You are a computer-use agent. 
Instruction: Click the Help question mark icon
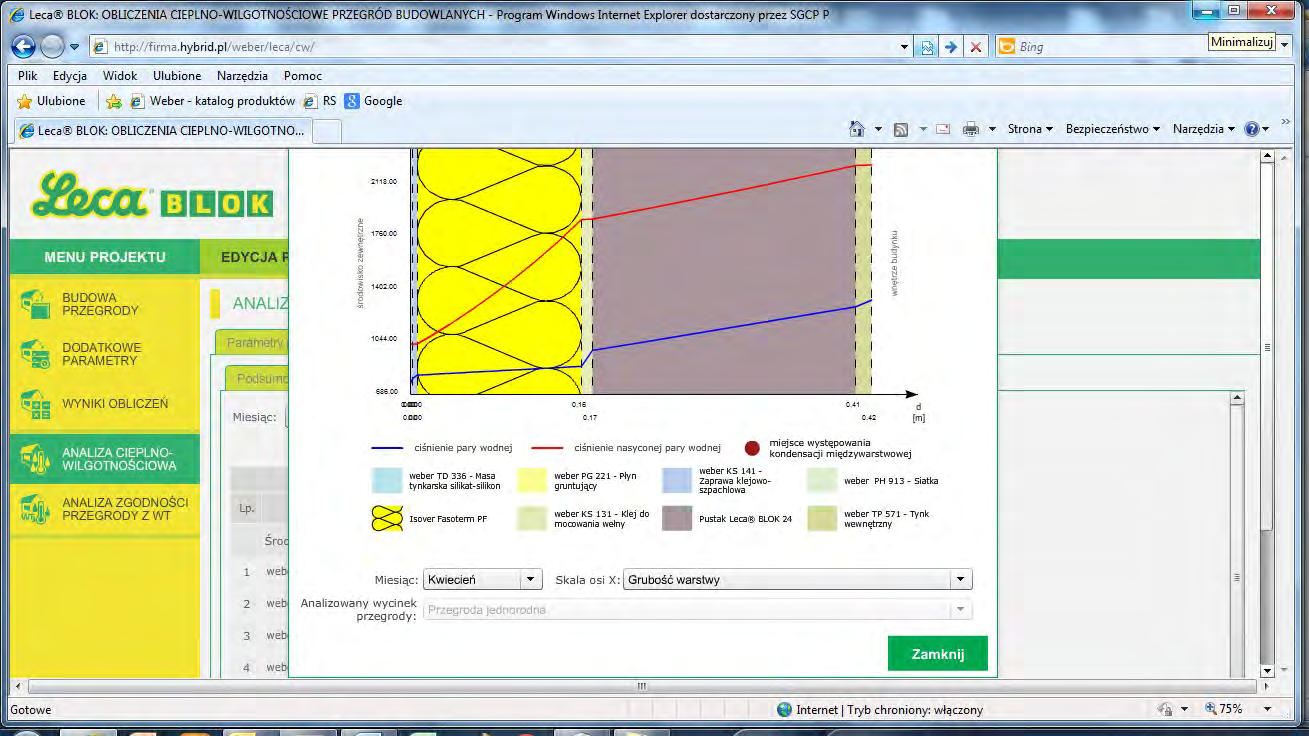[1250, 129]
